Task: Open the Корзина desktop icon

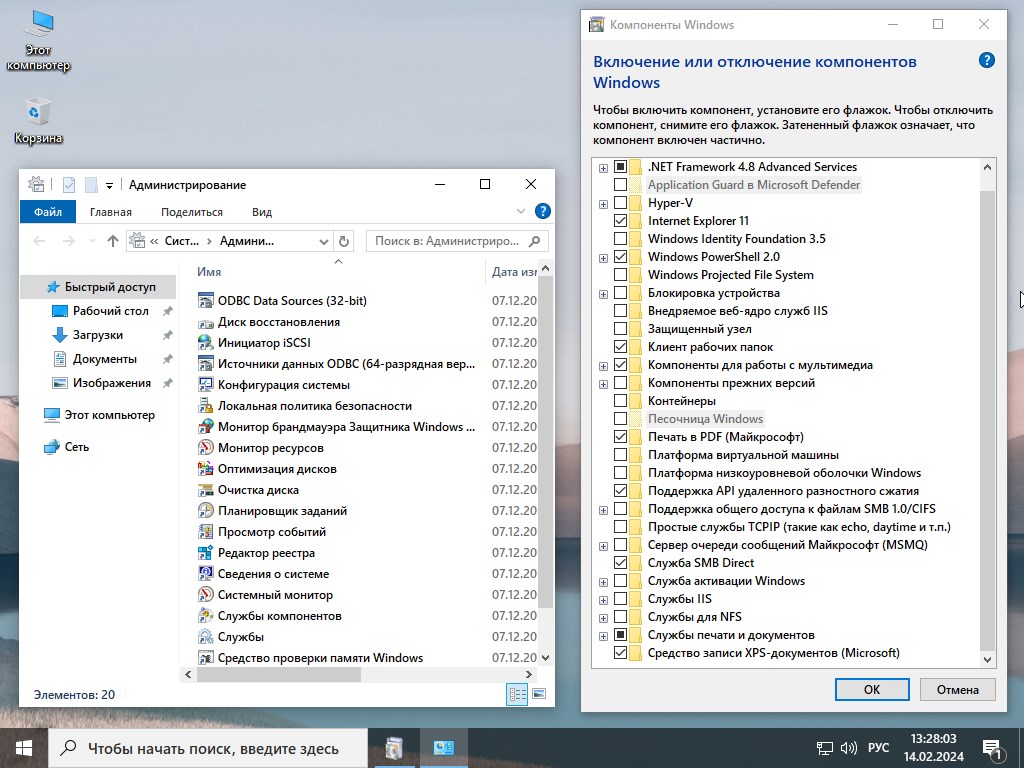Action: (38, 120)
